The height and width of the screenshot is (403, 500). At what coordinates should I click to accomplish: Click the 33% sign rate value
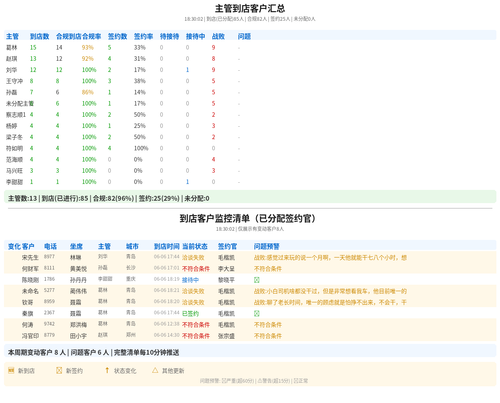[x=140, y=48]
